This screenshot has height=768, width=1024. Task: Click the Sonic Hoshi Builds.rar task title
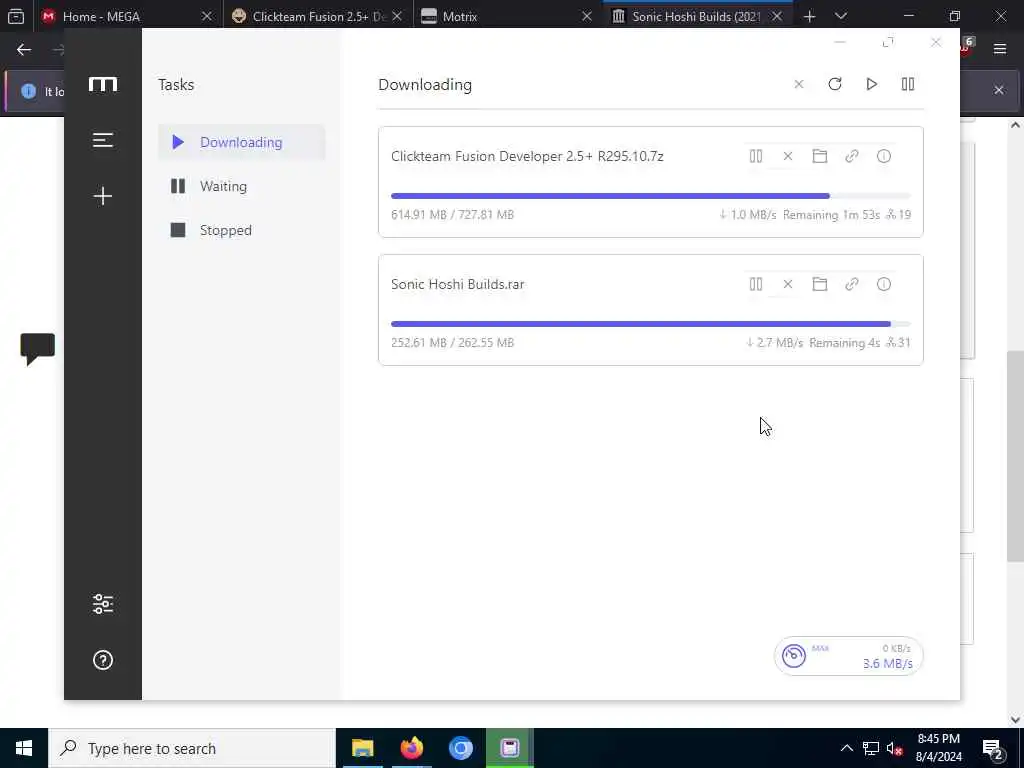pos(457,284)
